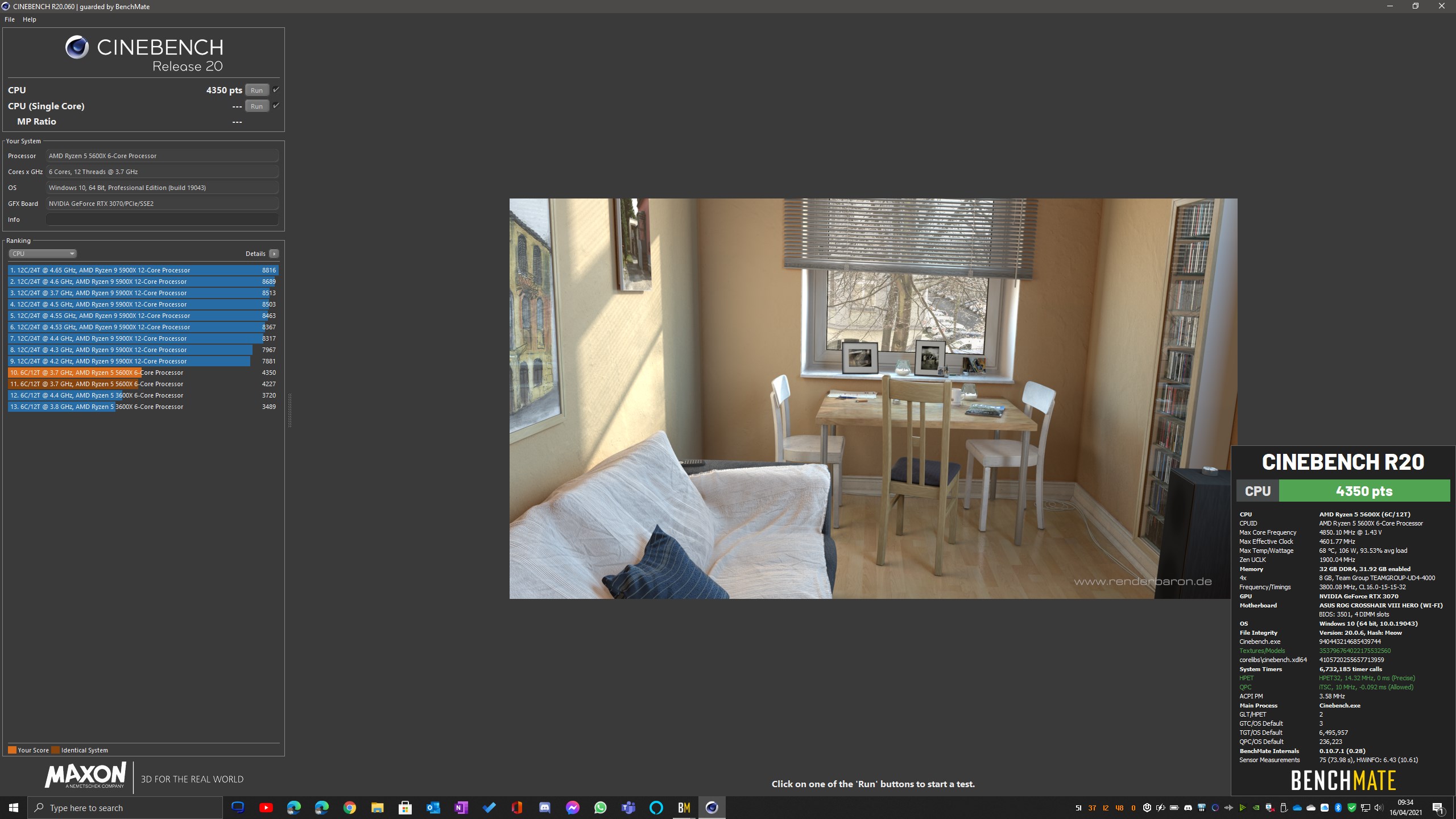
Task: Click the iCloud tray icon
Action: (1325, 808)
